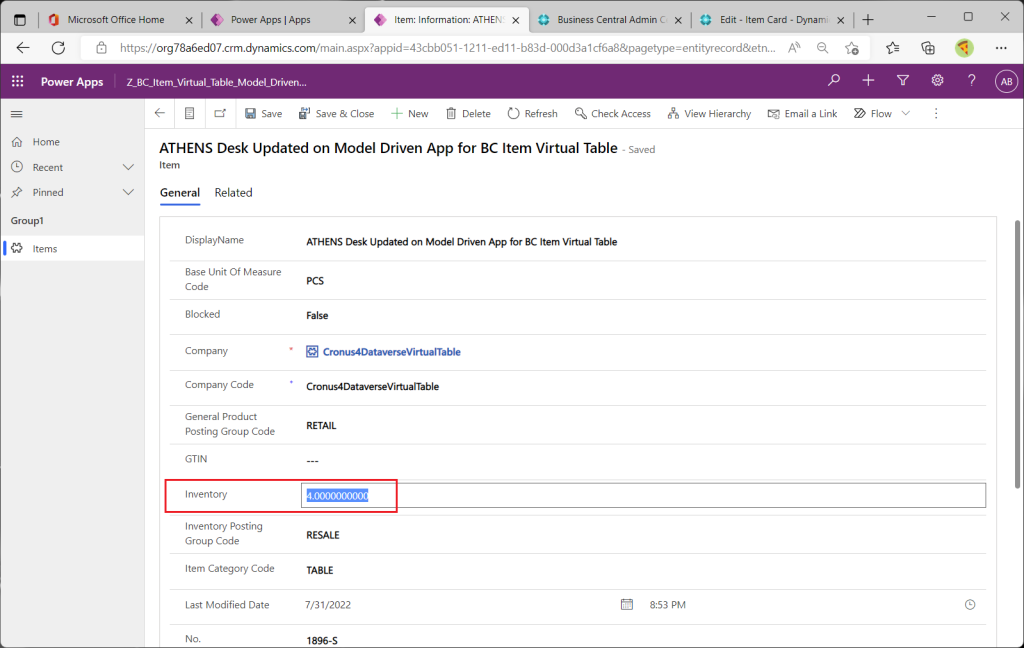
Task: Expand the Flow dropdown chevron
Action: 906,114
